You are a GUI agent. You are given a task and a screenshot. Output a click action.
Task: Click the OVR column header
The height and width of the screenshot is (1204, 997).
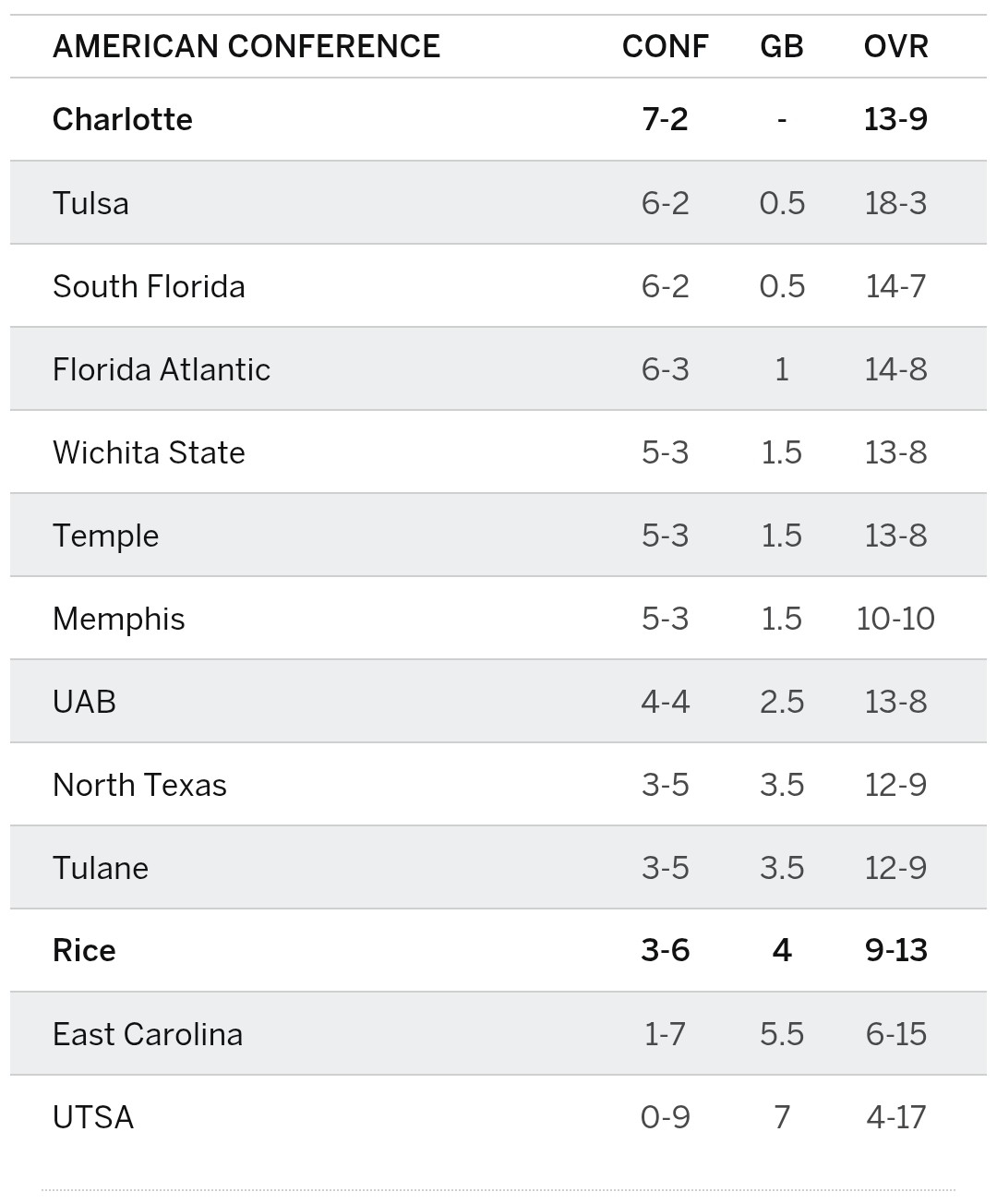click(x=895, y=46)
